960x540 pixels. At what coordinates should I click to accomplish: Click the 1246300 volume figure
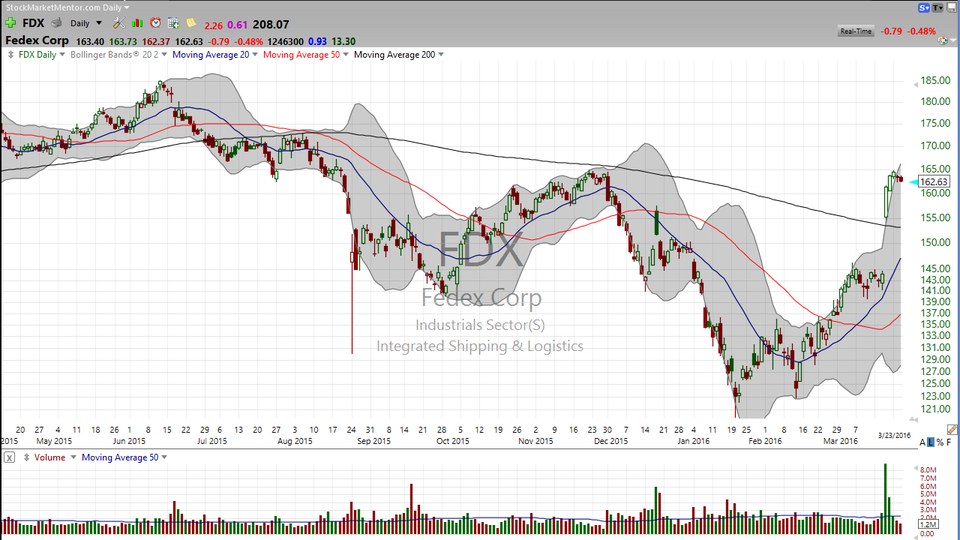(285, 42)
